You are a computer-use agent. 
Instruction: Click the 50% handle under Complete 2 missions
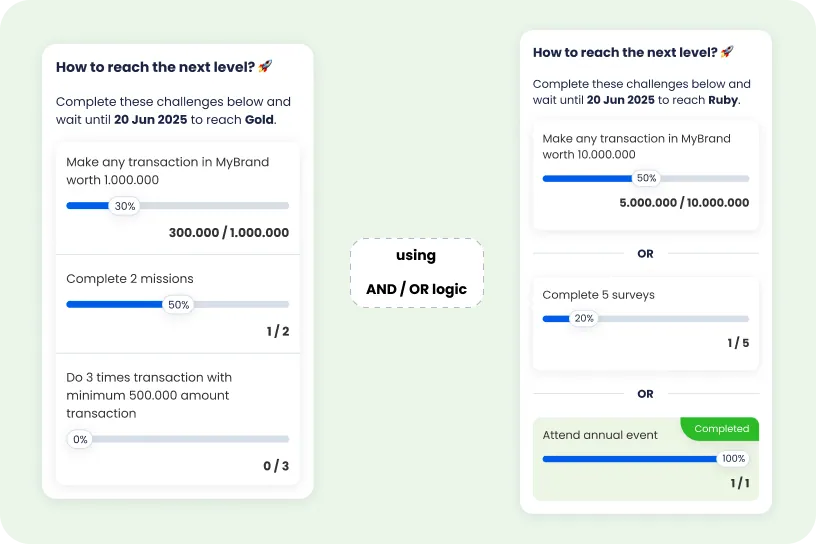[178, 305]
